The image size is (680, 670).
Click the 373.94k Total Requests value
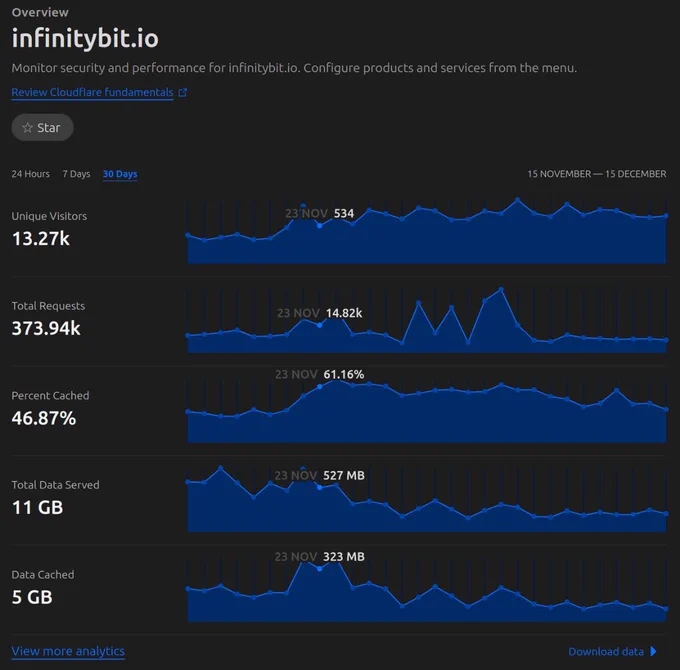click(x=46, y=328)
